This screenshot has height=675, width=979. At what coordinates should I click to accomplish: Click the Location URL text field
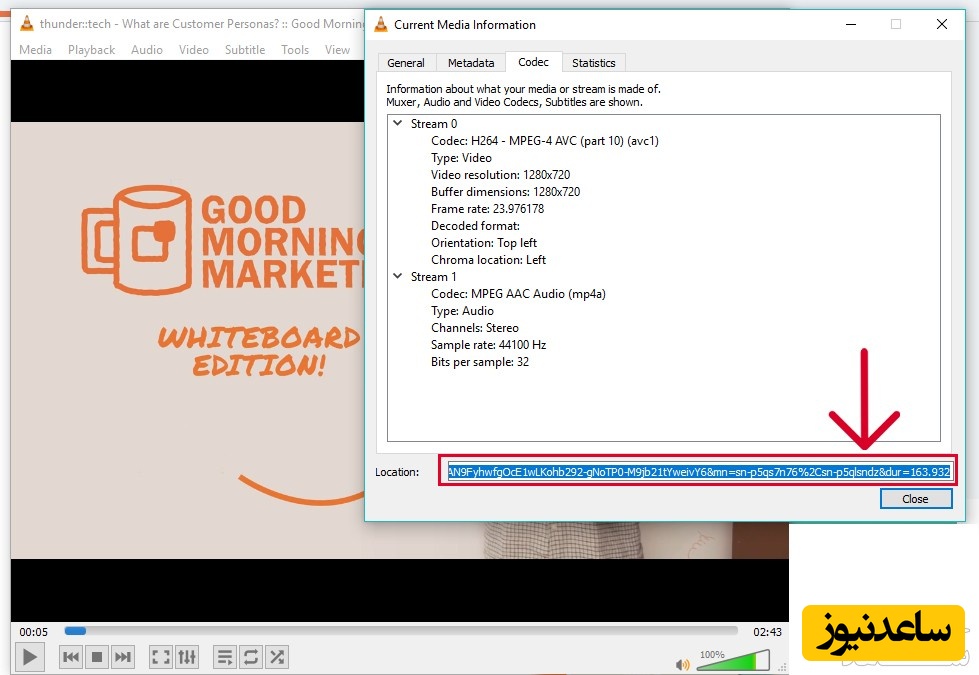pos(698,472)
